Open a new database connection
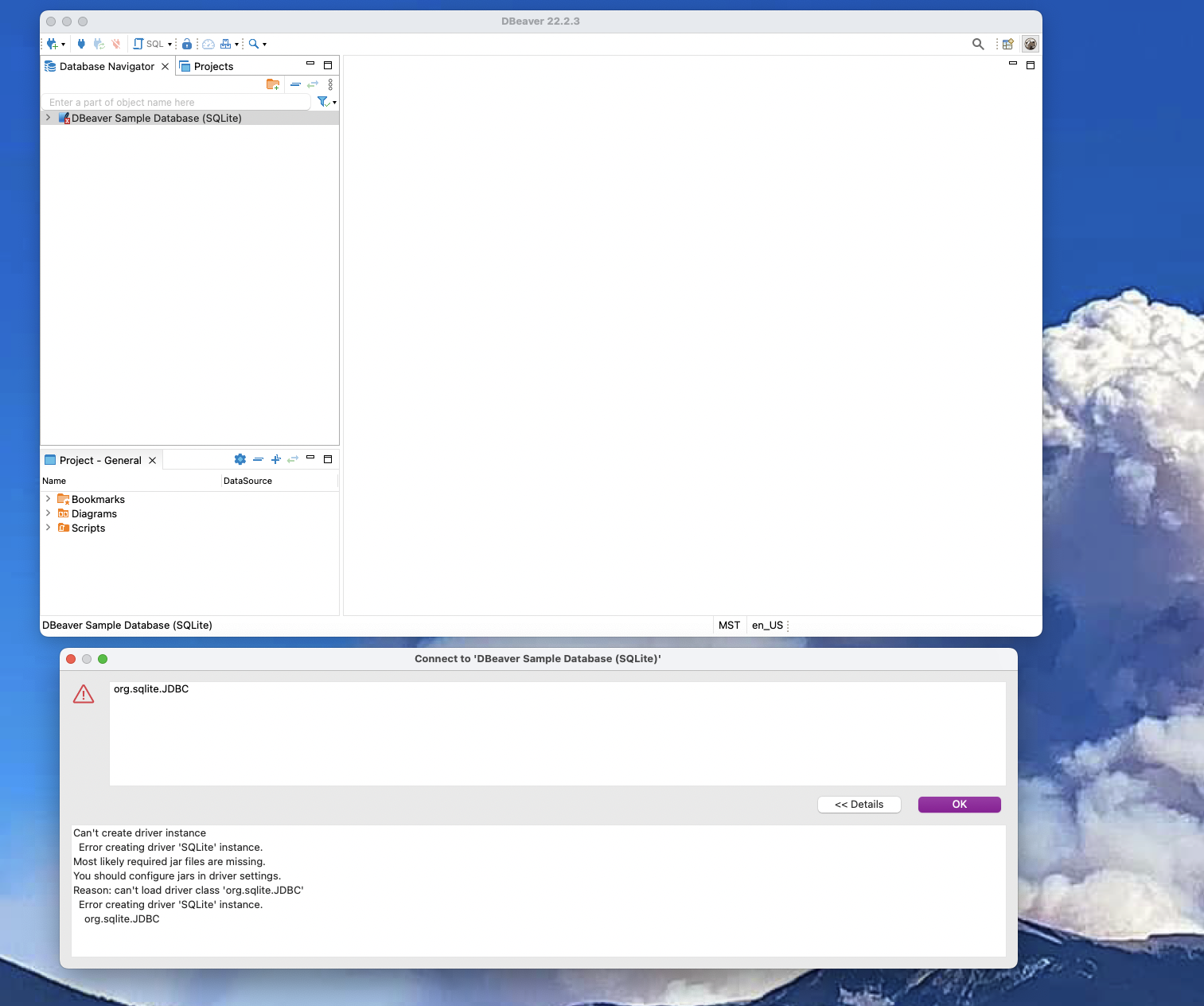The height and width of the screenshot is (1006, 1204). [51, 44]
